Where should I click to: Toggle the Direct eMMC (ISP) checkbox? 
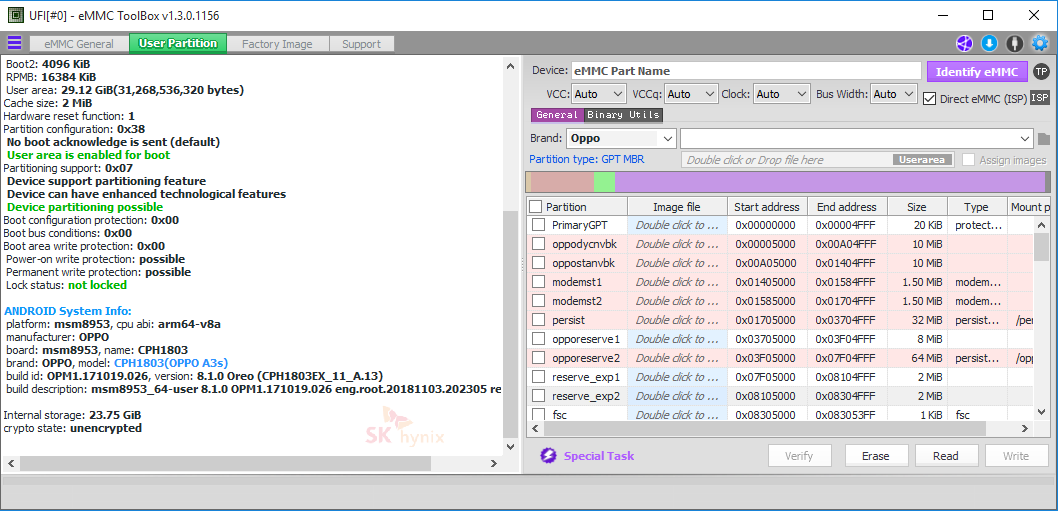point(929,99)
